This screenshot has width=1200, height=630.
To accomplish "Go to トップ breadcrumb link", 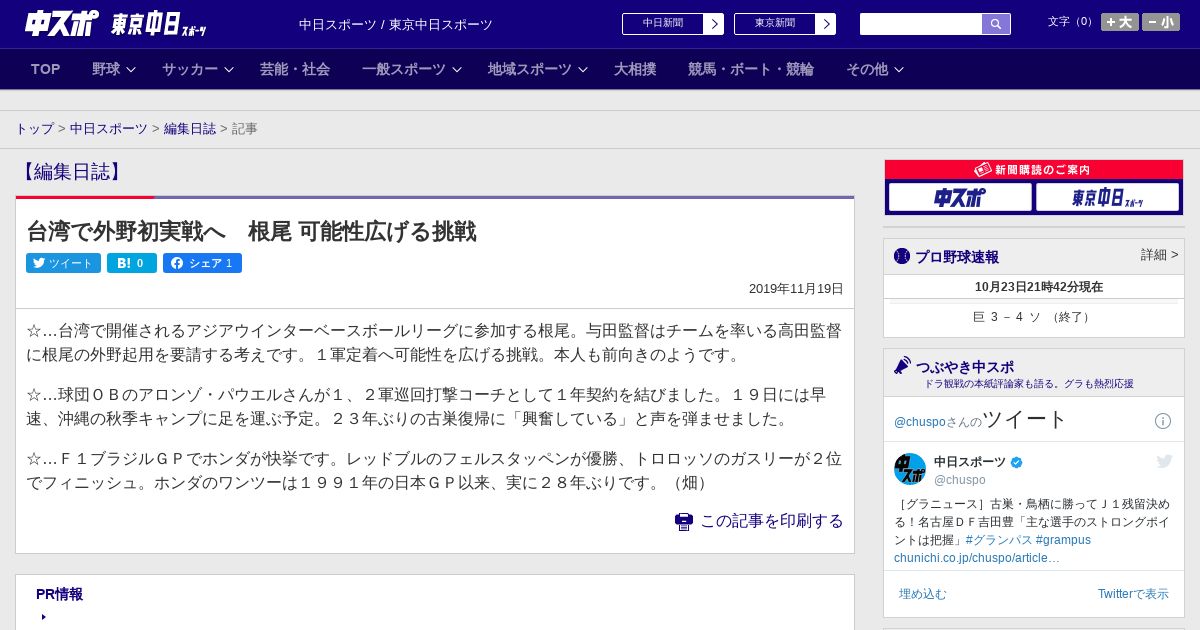I will pyautogui.click(x=35, y=129).
